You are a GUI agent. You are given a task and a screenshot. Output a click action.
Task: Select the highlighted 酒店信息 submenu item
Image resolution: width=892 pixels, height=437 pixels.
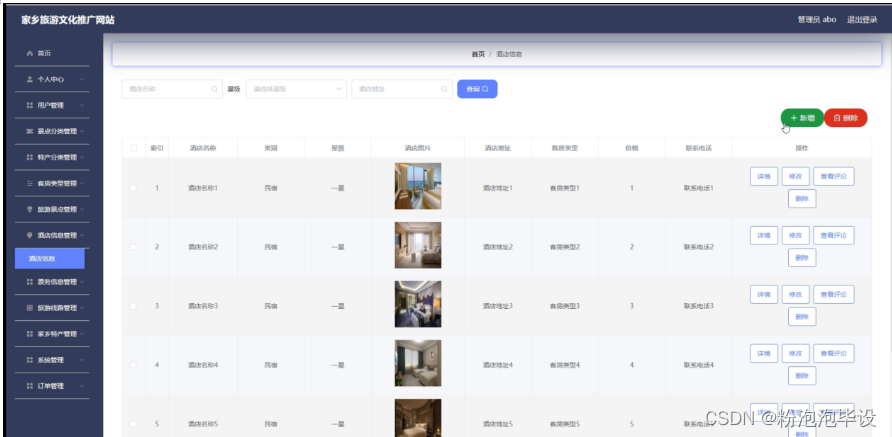tap(49, 258)
